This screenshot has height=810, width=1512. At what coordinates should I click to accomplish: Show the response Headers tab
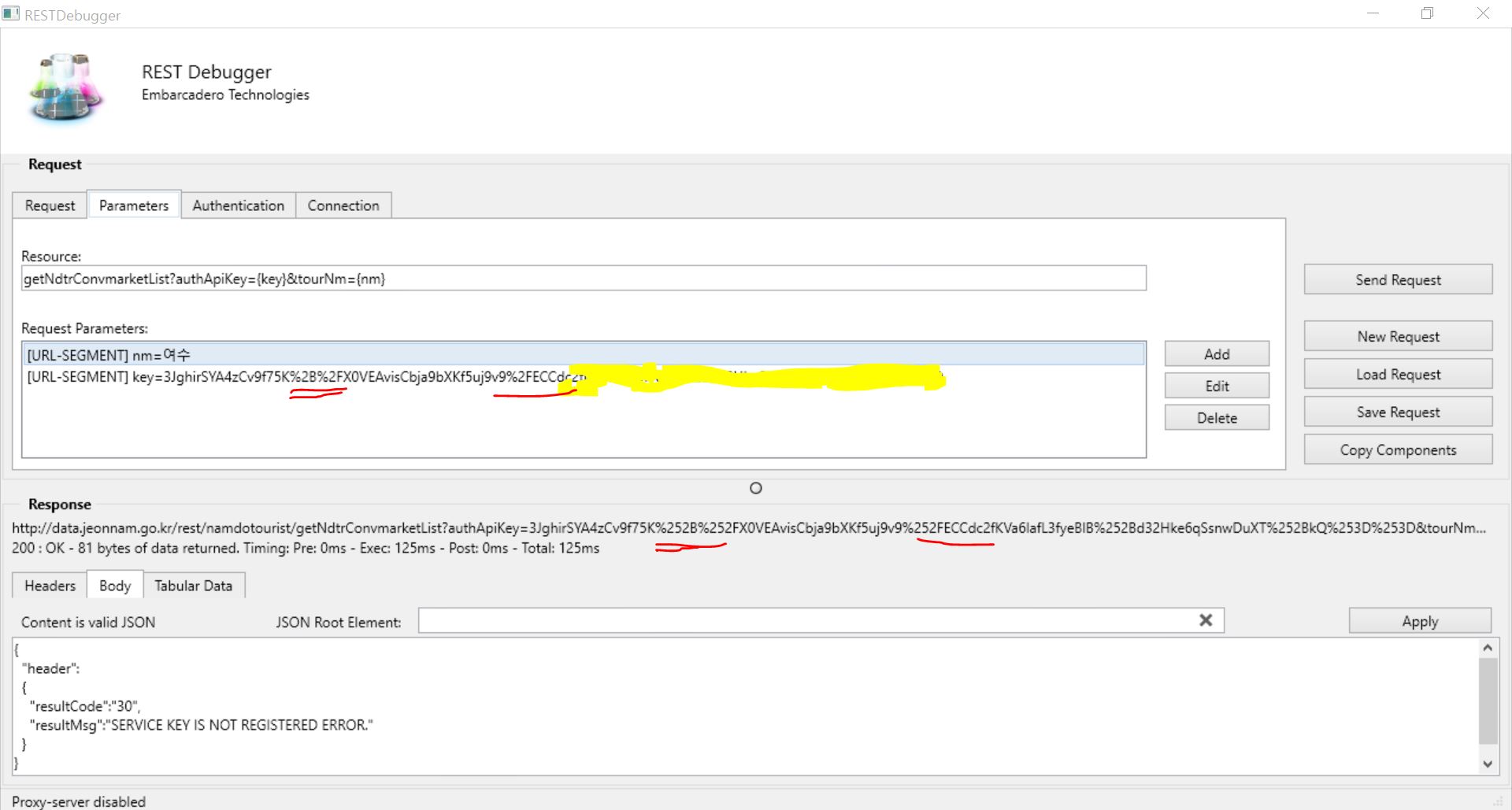[x=50, y=586]
